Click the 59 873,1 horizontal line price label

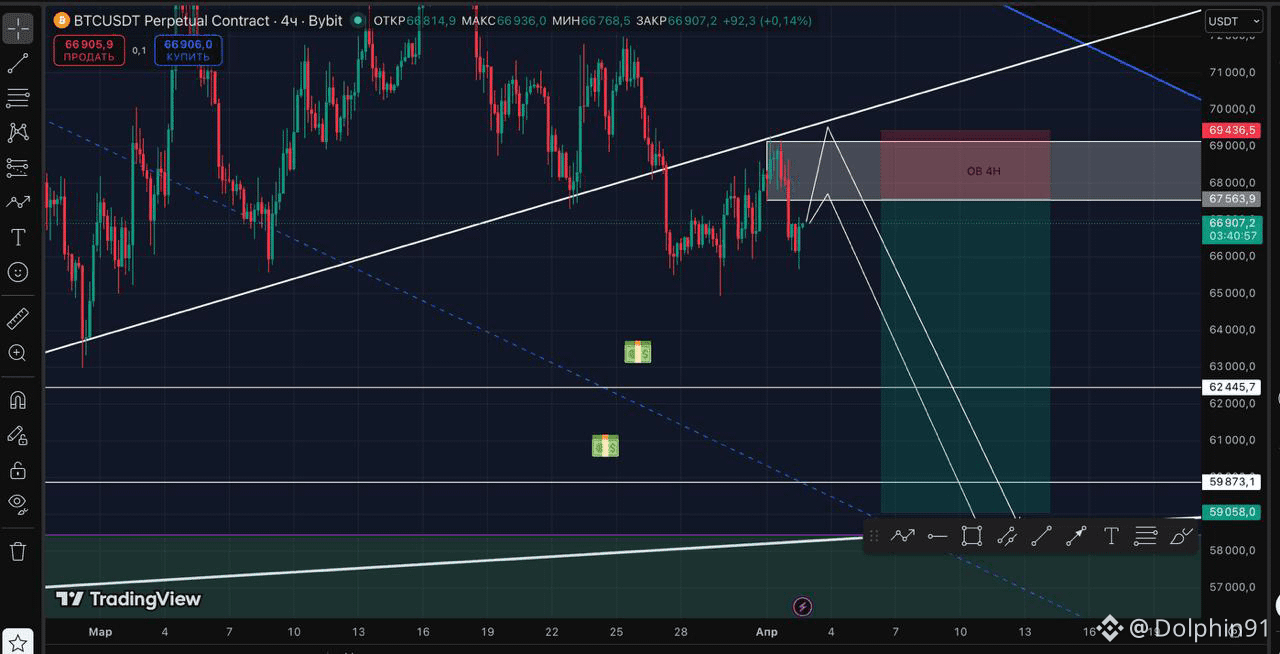point(1232,482)
